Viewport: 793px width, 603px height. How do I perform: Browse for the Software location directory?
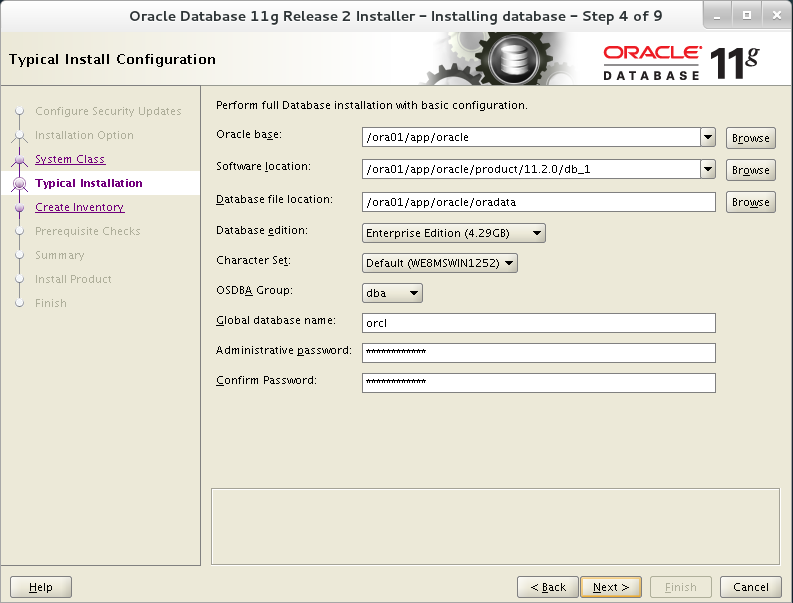750,170
